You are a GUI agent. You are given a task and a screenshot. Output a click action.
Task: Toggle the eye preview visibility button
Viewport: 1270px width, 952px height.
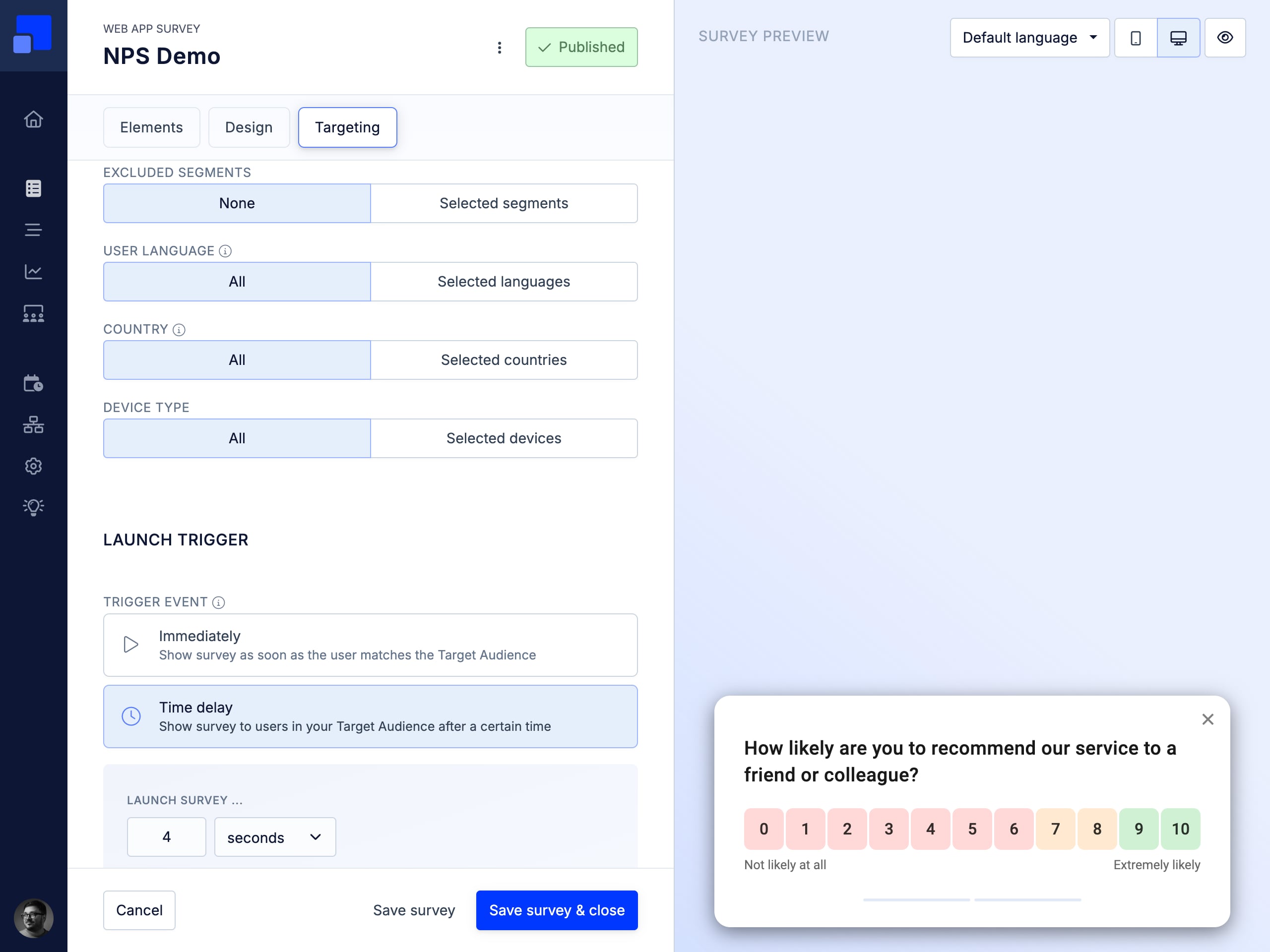1225,38
